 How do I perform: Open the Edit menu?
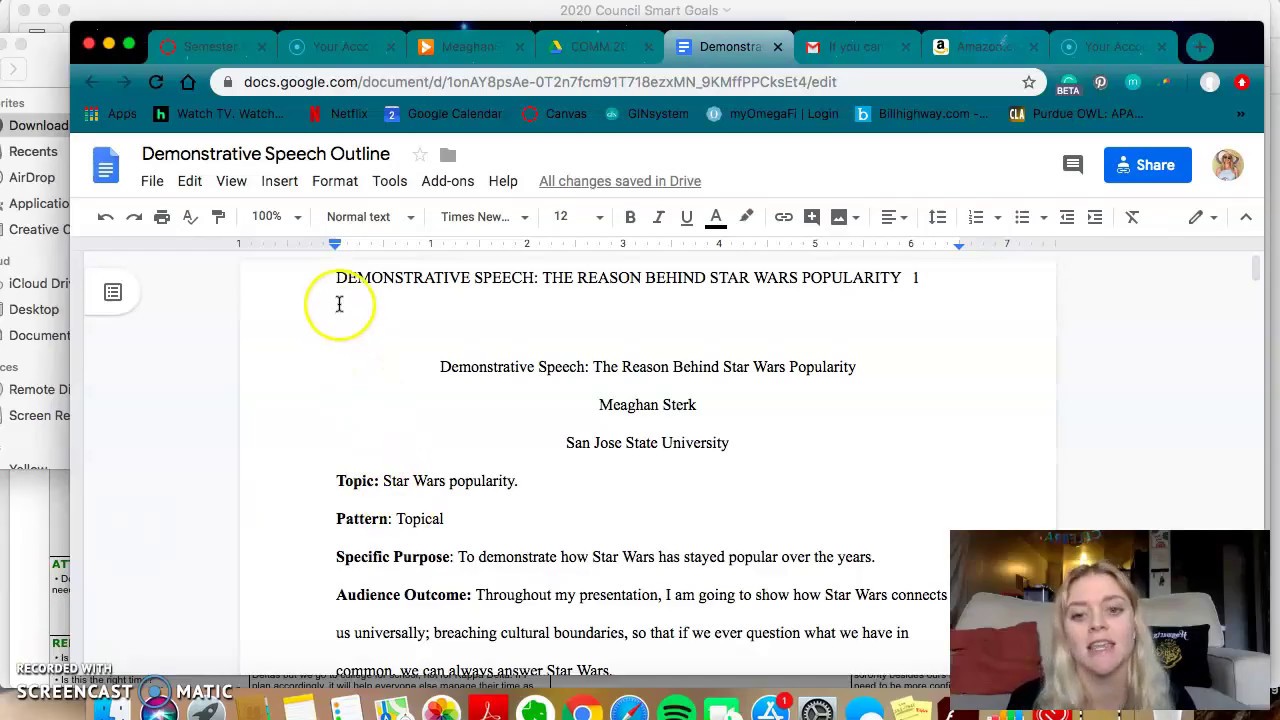coord(189,181)
